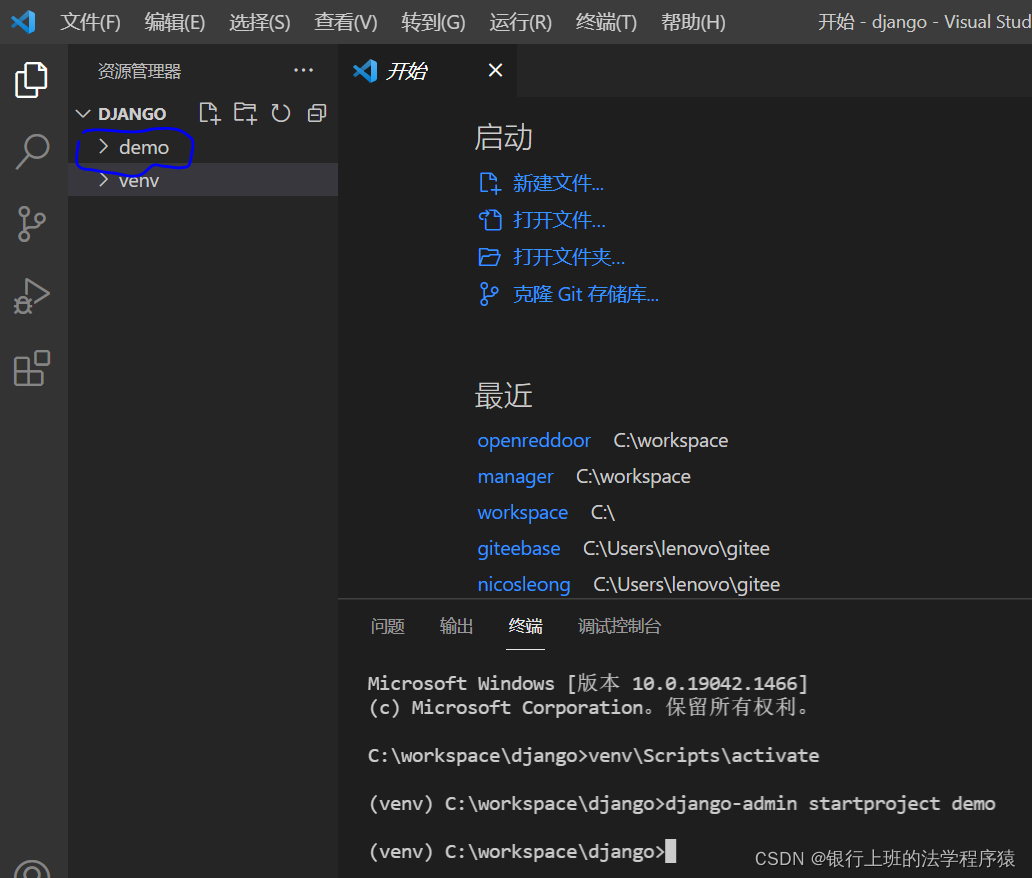Open the 文件(F) menu
This screenshot has height=878, width=1032.
(90, 22)
